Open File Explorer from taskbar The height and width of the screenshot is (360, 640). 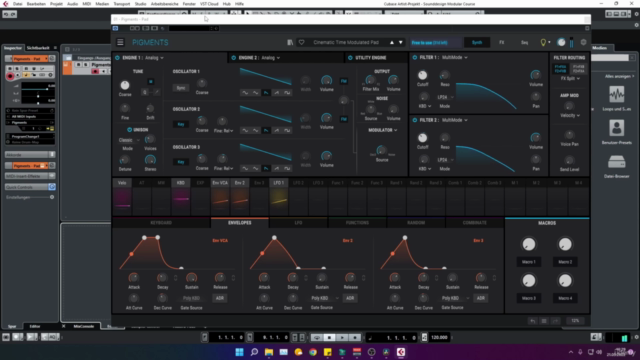[x=269, y=352]
